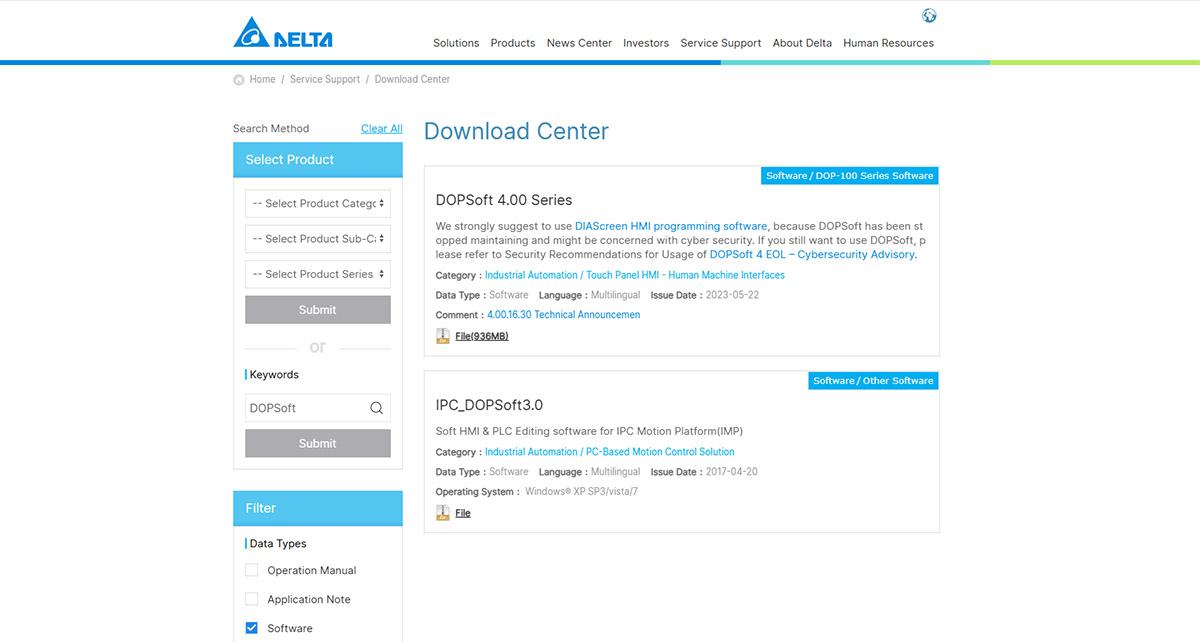Click the zip file icon for DOPSoft 4.00 Series

click(x=443, y=336)
